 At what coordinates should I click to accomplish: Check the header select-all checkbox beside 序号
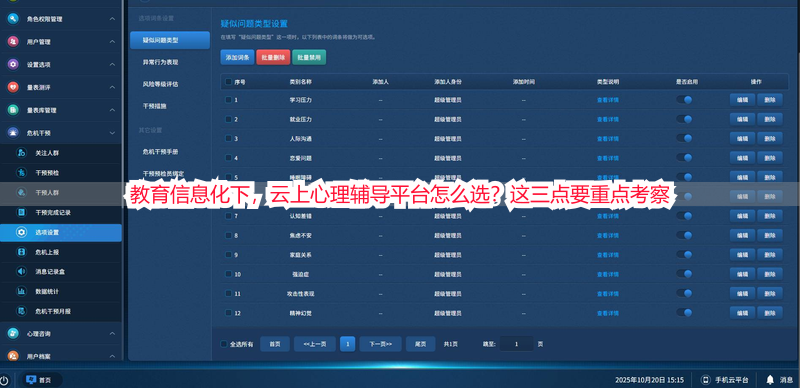(x=228, y=82)
